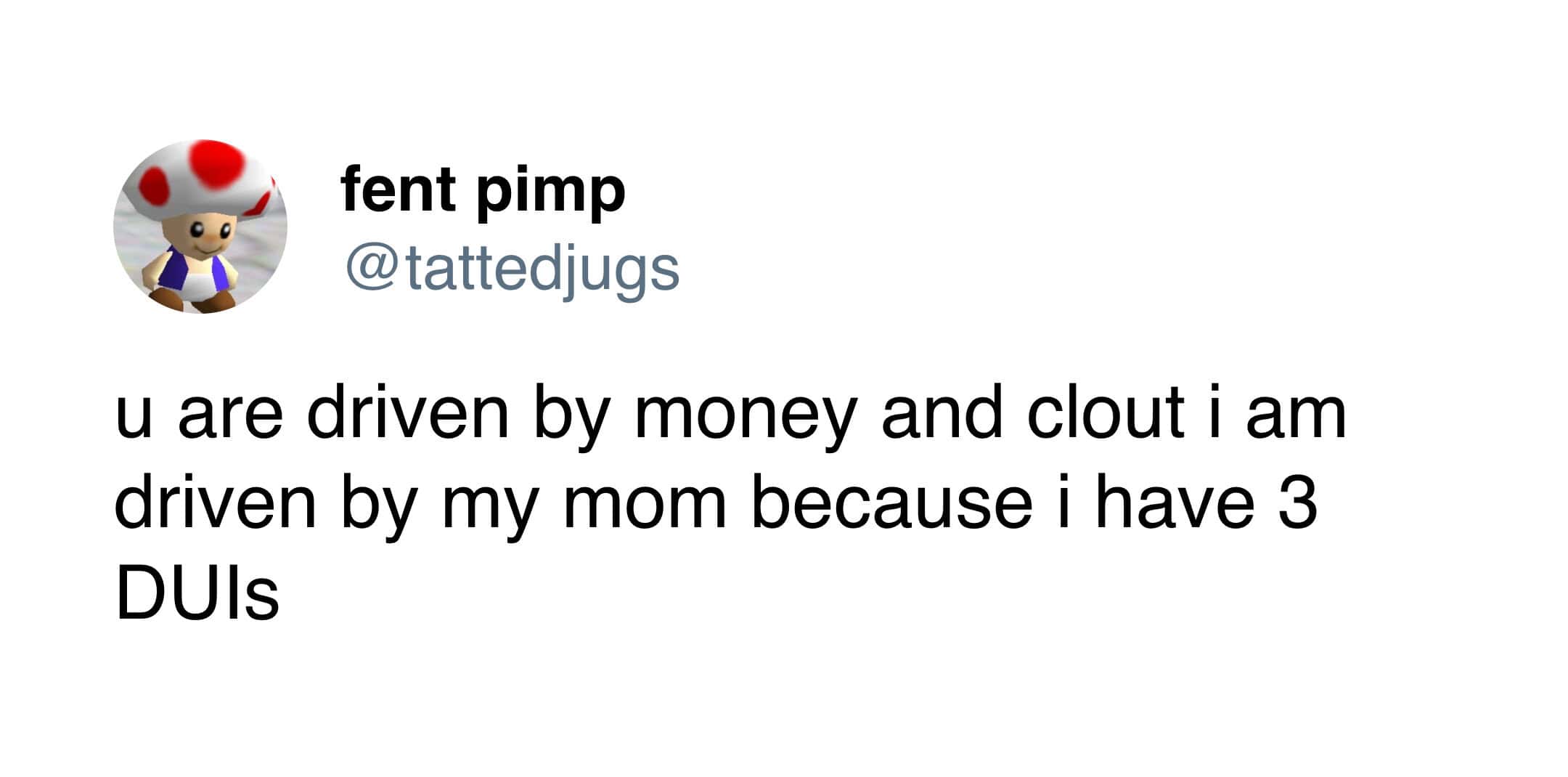Open the "fent pimp" display name
The width and height of the screenshot is (1568, 777).
(x=483, y=190)
